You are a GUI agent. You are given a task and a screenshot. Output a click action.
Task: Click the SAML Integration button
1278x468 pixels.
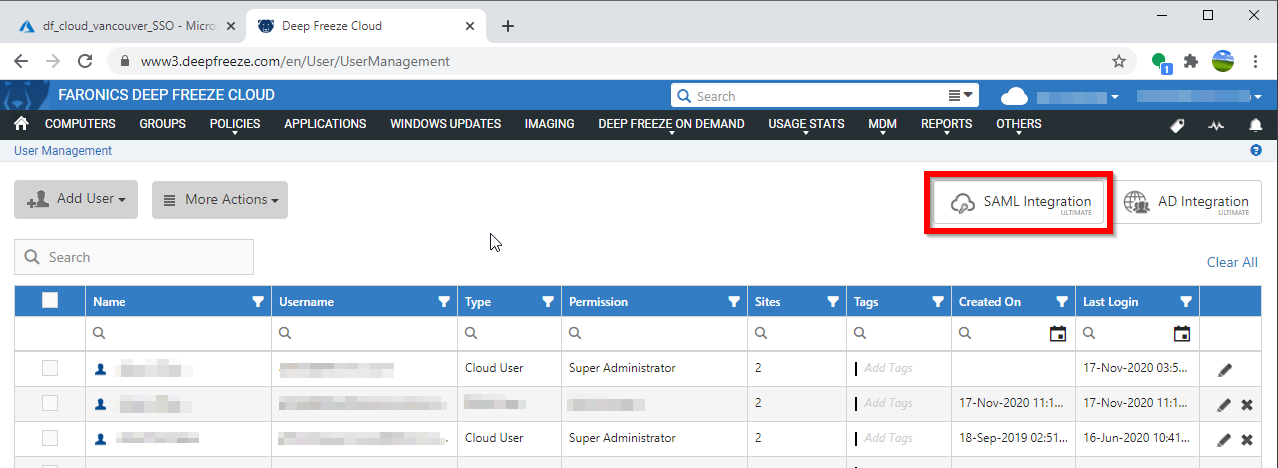[1018, 203]
